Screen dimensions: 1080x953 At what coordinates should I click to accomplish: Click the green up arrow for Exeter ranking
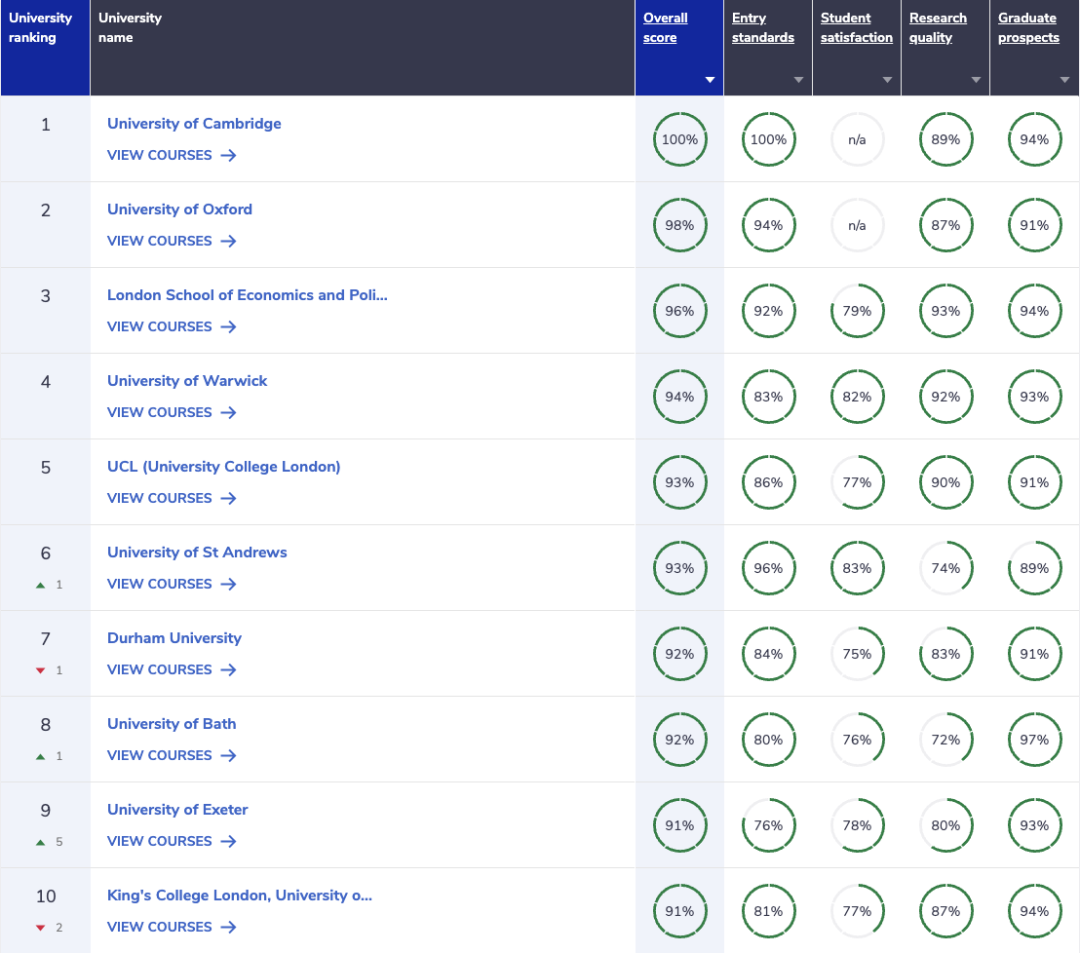click(41, 842)
